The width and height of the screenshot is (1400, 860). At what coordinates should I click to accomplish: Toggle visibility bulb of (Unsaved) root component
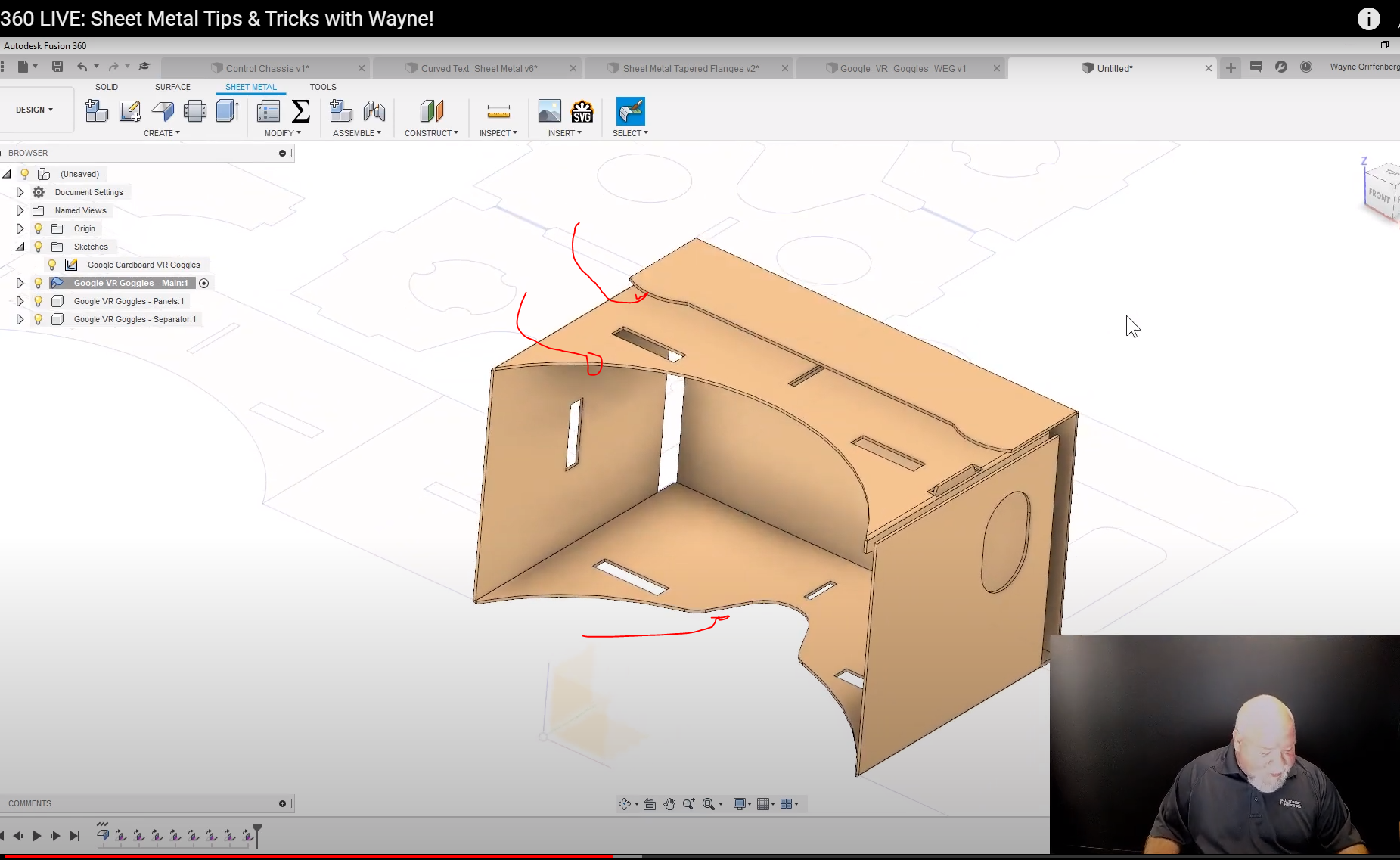click(x=25, y=174)
